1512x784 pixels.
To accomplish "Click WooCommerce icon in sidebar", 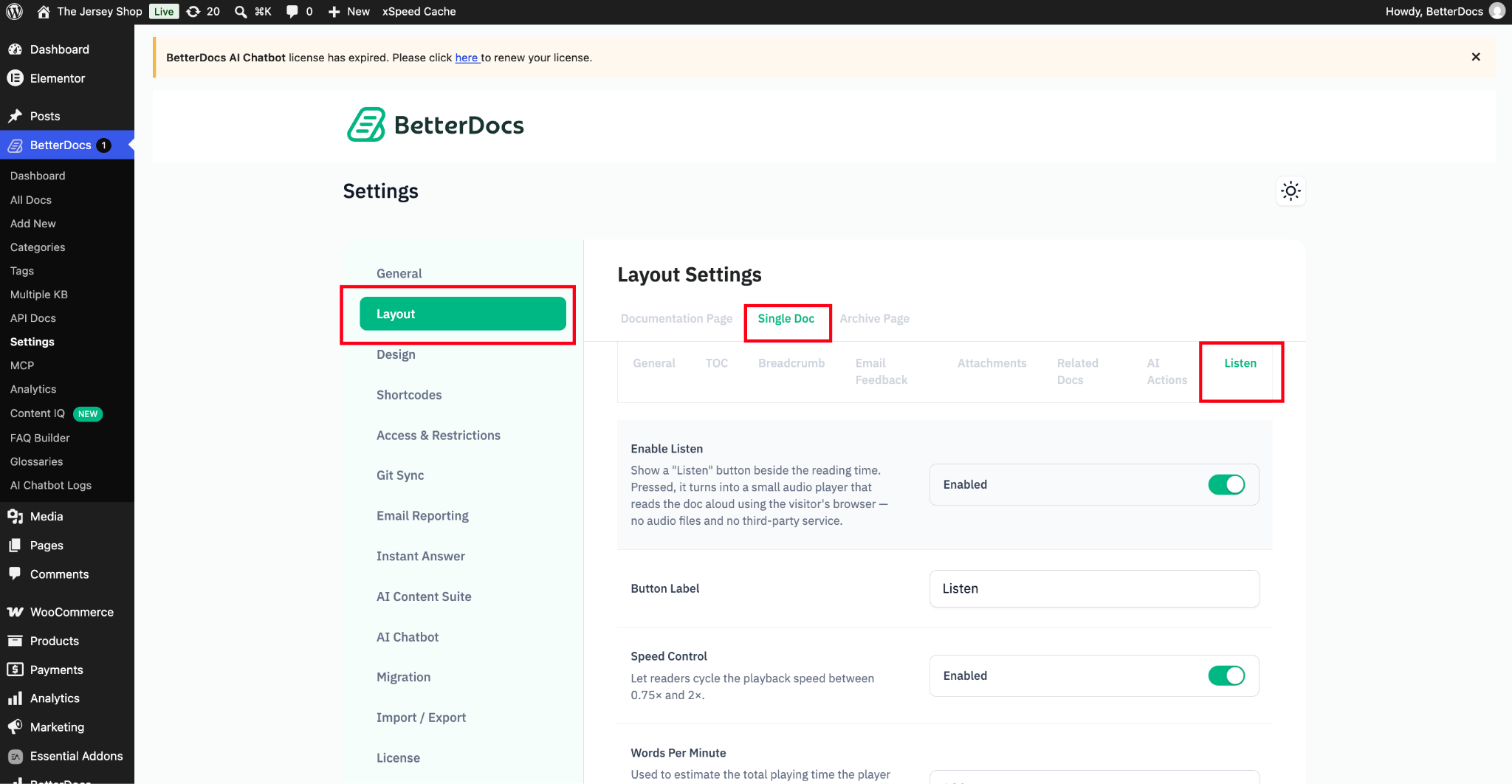I will tap(15, 612).
